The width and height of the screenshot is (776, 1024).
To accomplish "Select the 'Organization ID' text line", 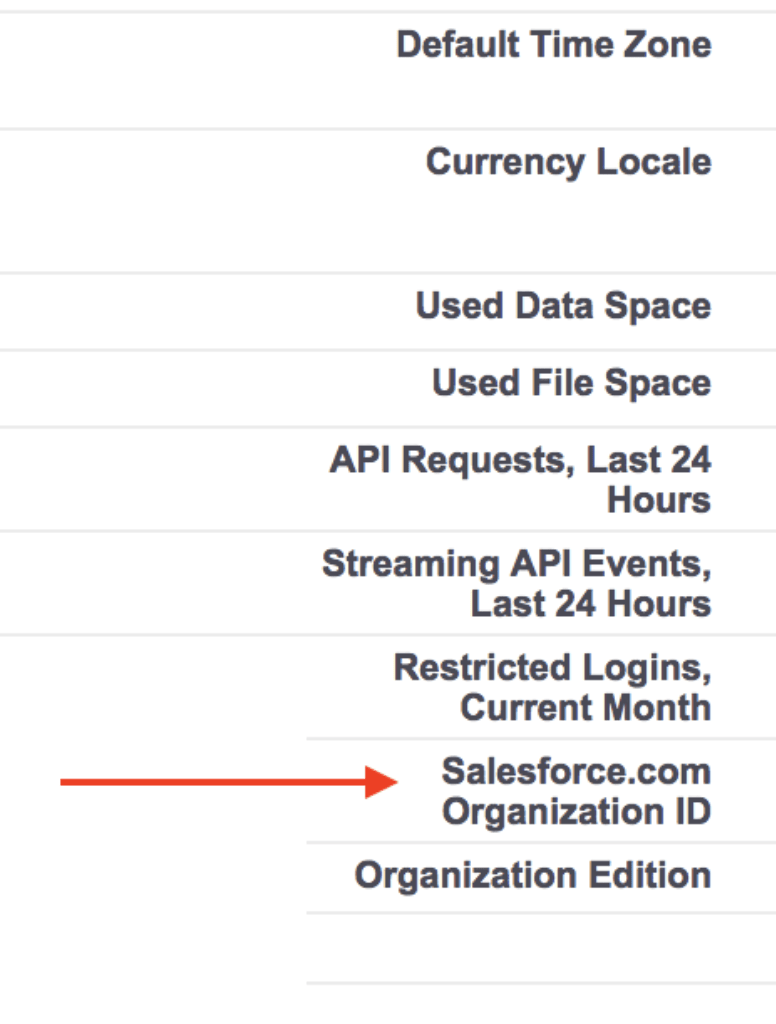I will tap(576, 812).
